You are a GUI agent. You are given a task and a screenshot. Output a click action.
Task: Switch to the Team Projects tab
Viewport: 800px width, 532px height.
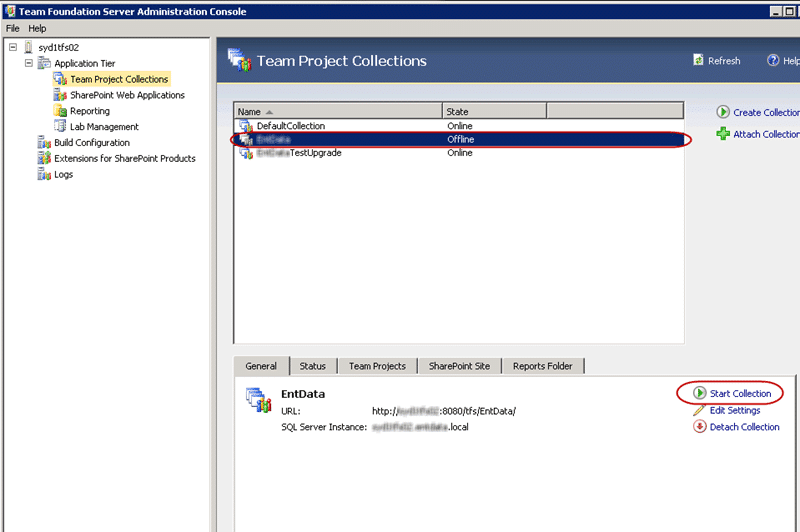point(378,366)
